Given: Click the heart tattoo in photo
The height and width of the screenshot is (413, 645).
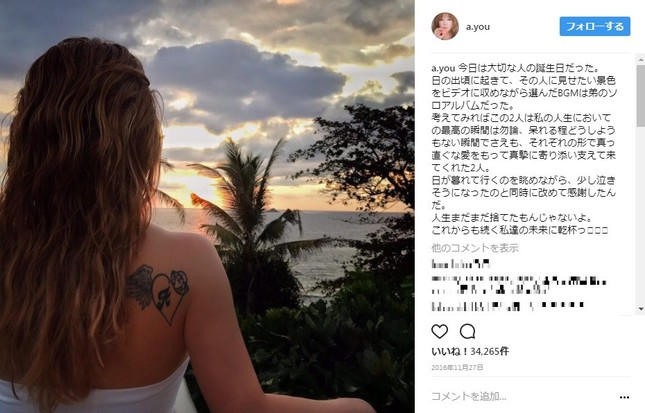Looking at the screenshot, I should click(158, 293).
